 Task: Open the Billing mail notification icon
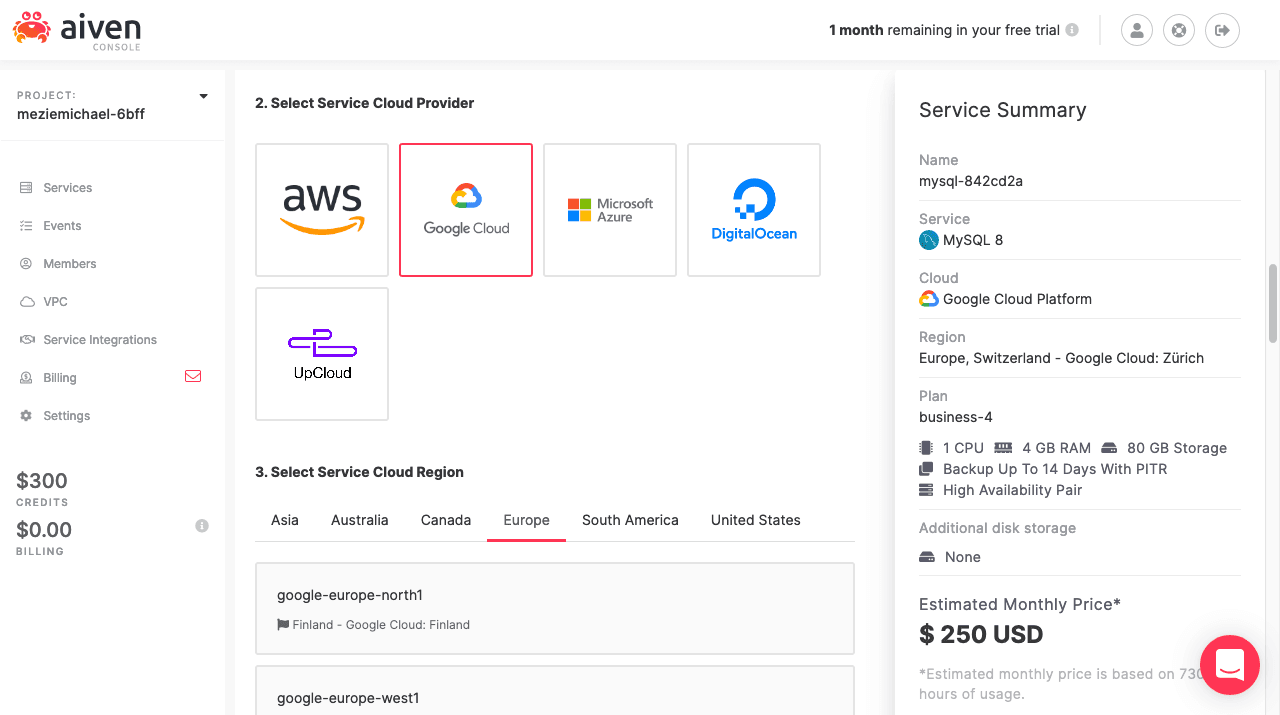point(193,377)
